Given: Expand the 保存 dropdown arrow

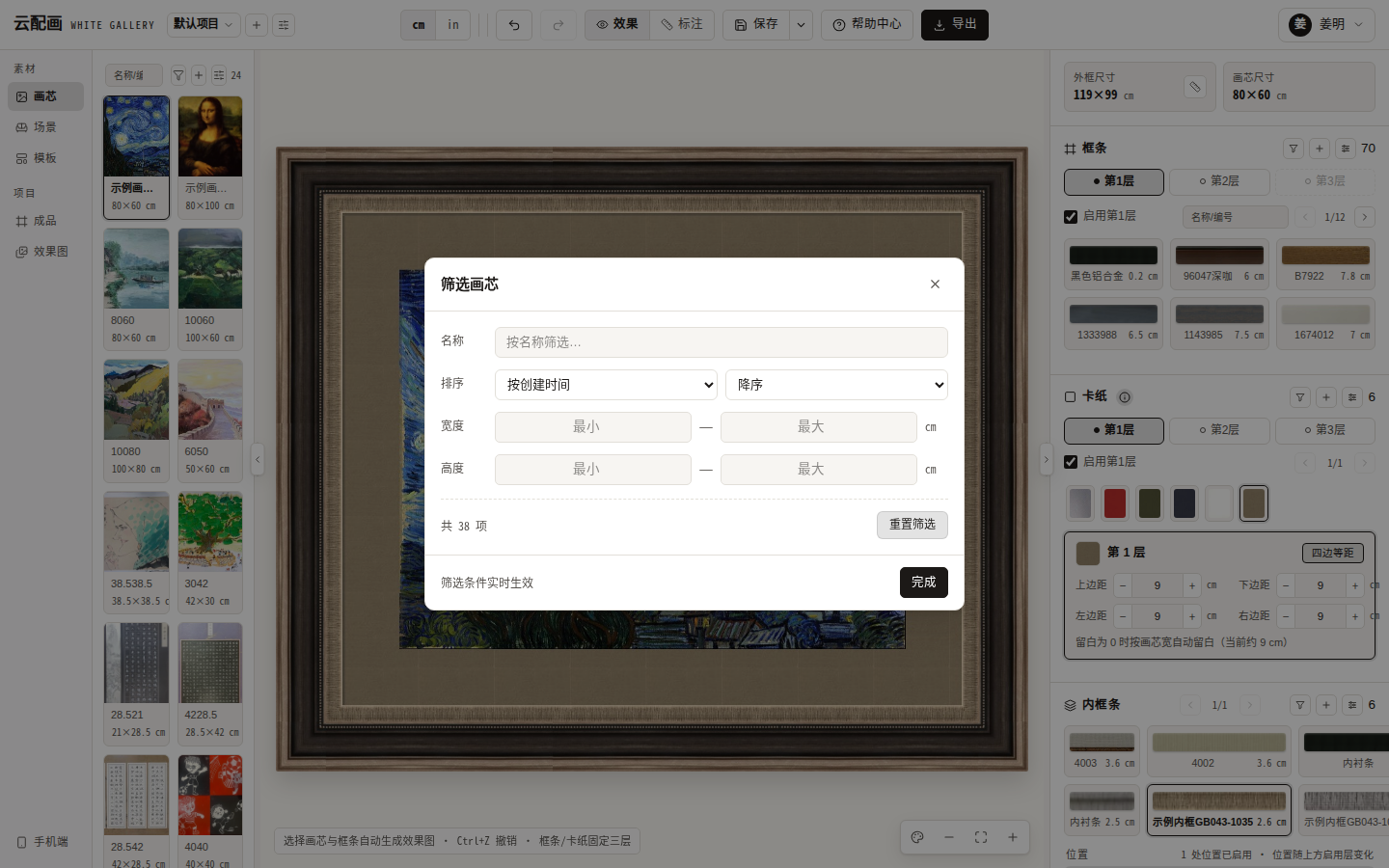Looking at the screenshot, I should 801,25.
